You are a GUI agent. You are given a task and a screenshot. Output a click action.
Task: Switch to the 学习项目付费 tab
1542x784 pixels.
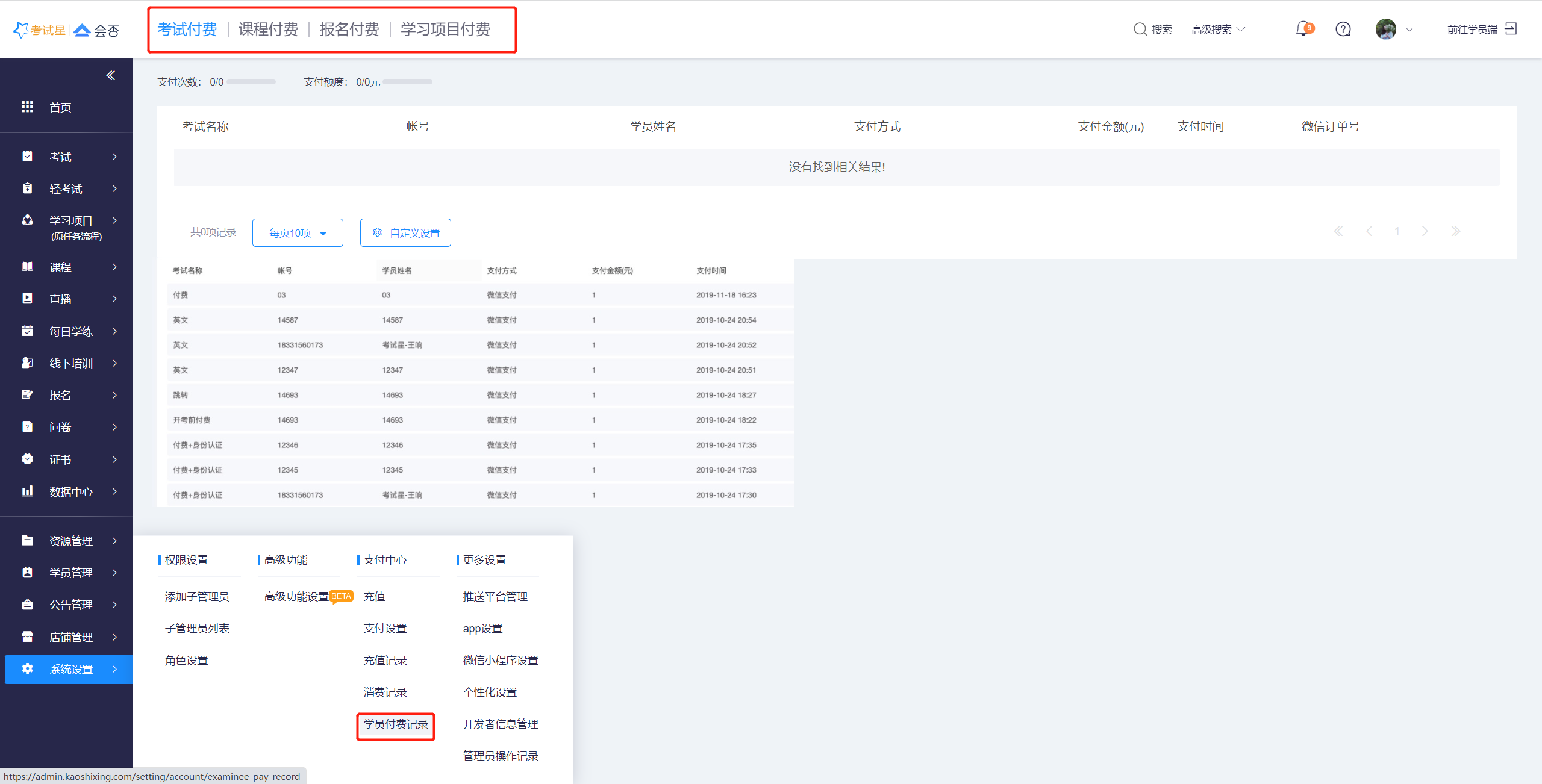coord(445,29)
